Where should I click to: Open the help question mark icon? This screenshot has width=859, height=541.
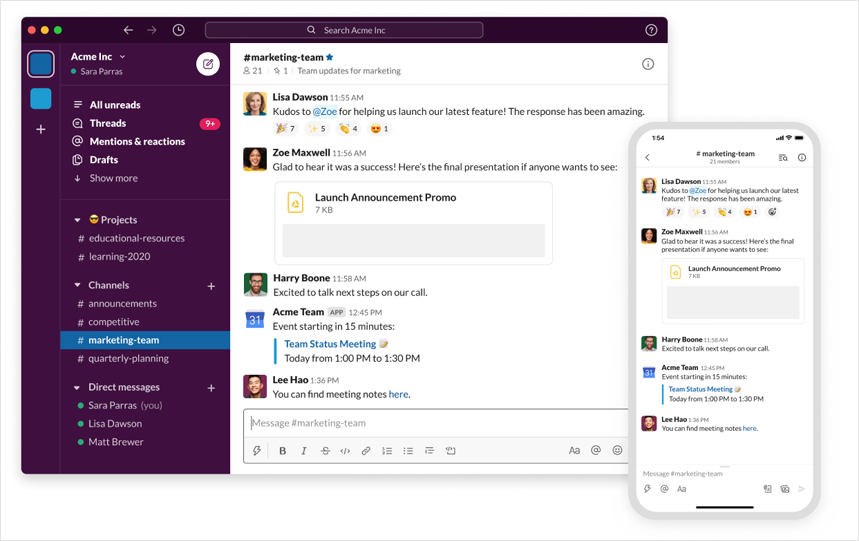click(x=651, y=30)
